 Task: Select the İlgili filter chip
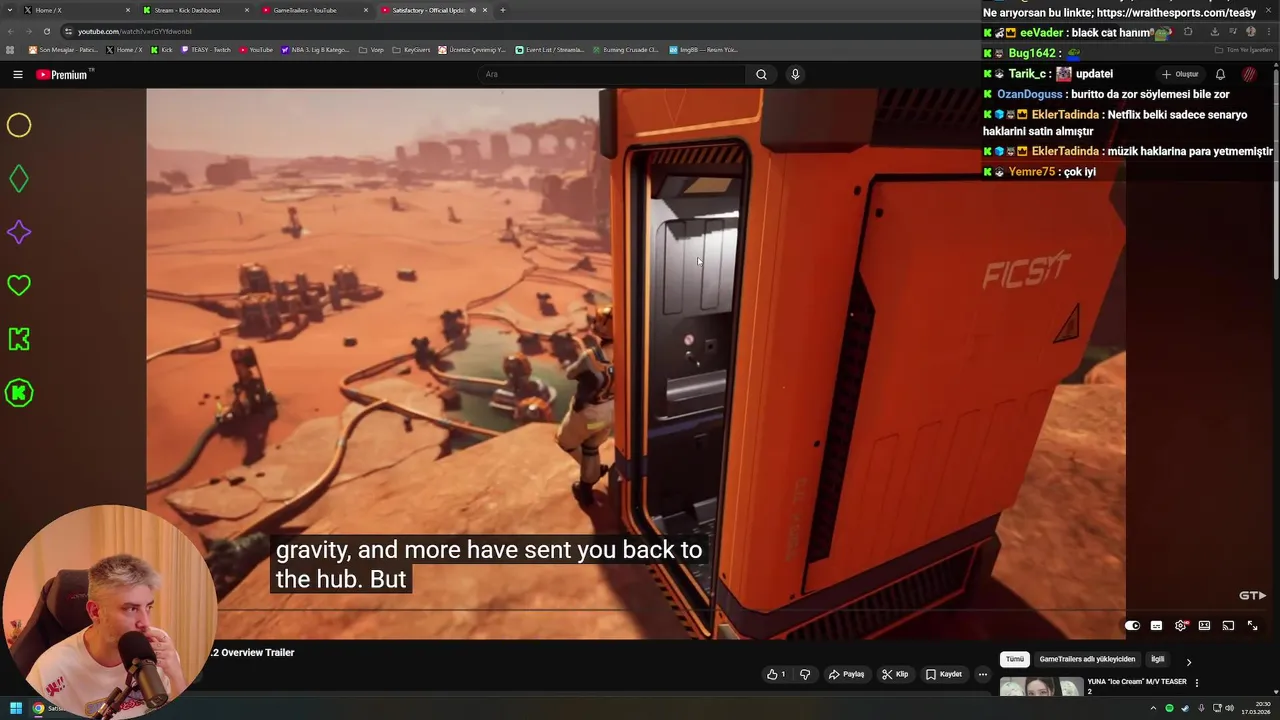coord(1157,660)
